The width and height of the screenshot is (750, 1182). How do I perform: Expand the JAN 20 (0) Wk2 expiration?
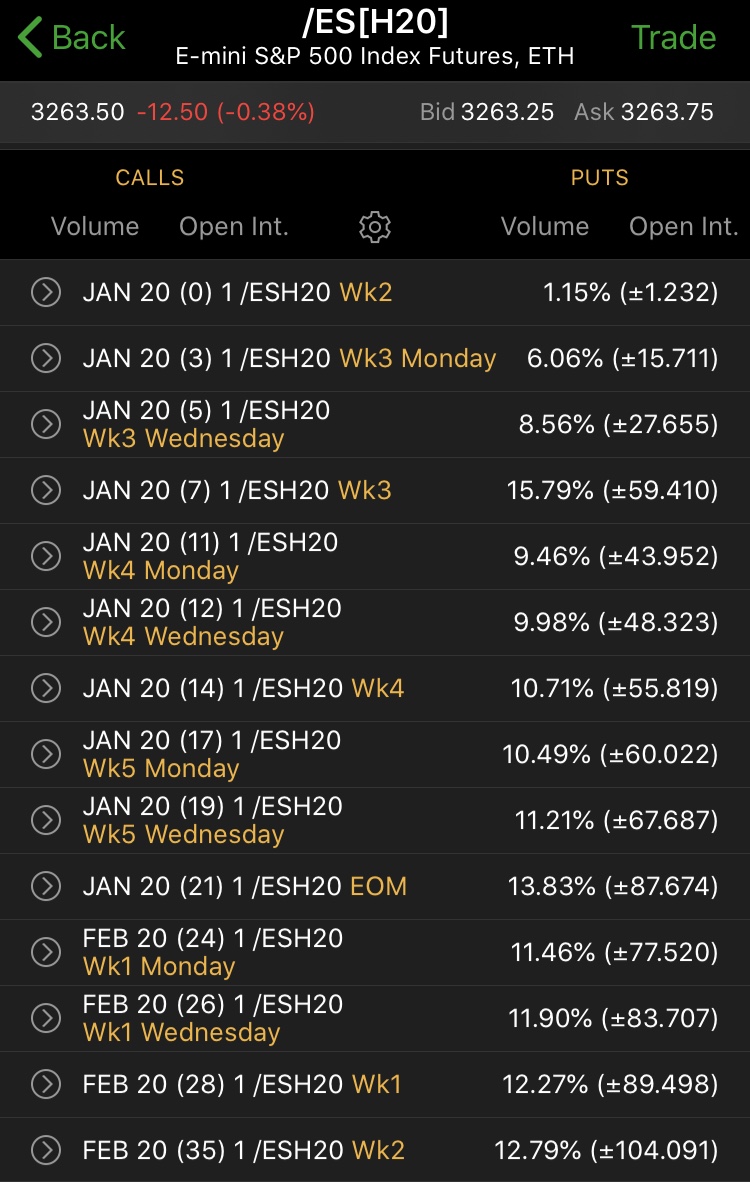click(x=46, y=292)
